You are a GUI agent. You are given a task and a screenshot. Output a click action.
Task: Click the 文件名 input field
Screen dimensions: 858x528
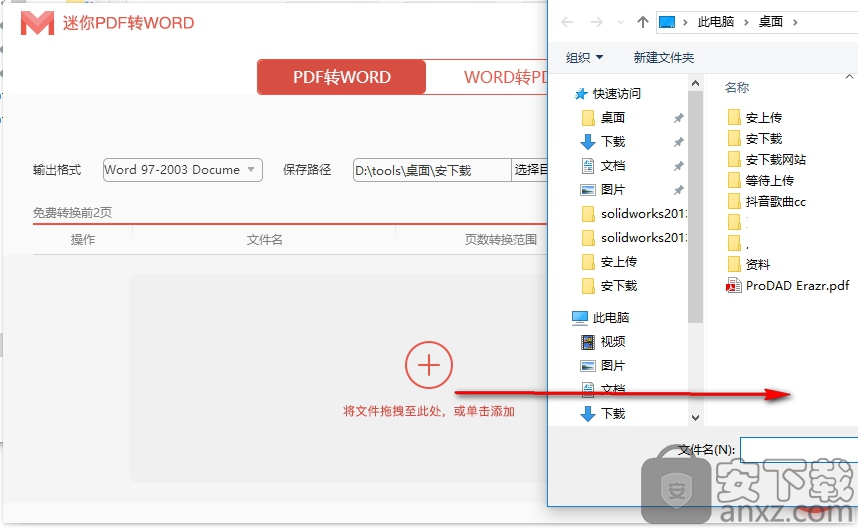pyautogui.click(x=798, y=449)
